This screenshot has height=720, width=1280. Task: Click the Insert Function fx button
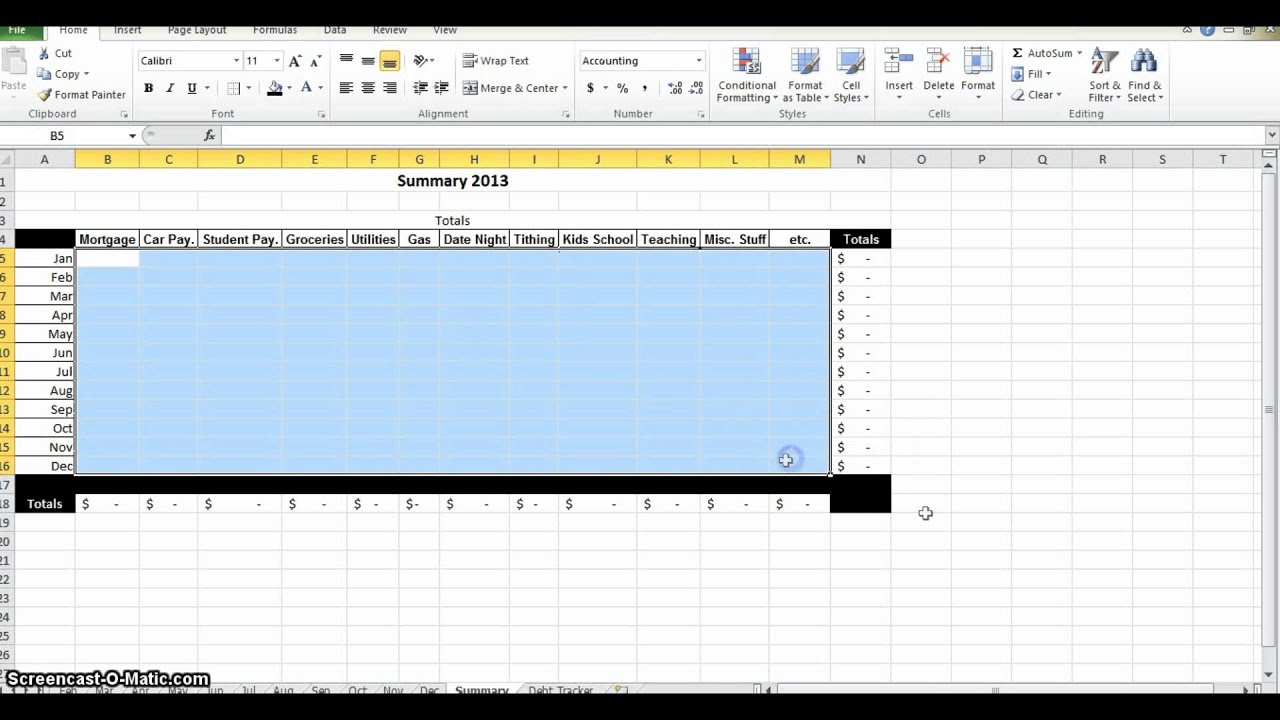coord(209,136)
